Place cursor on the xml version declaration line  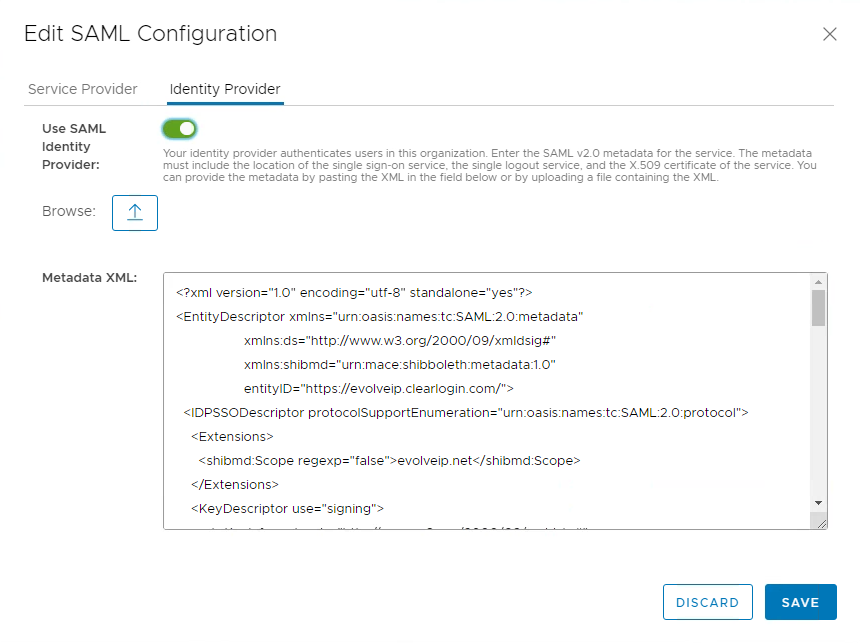[354, 293]
